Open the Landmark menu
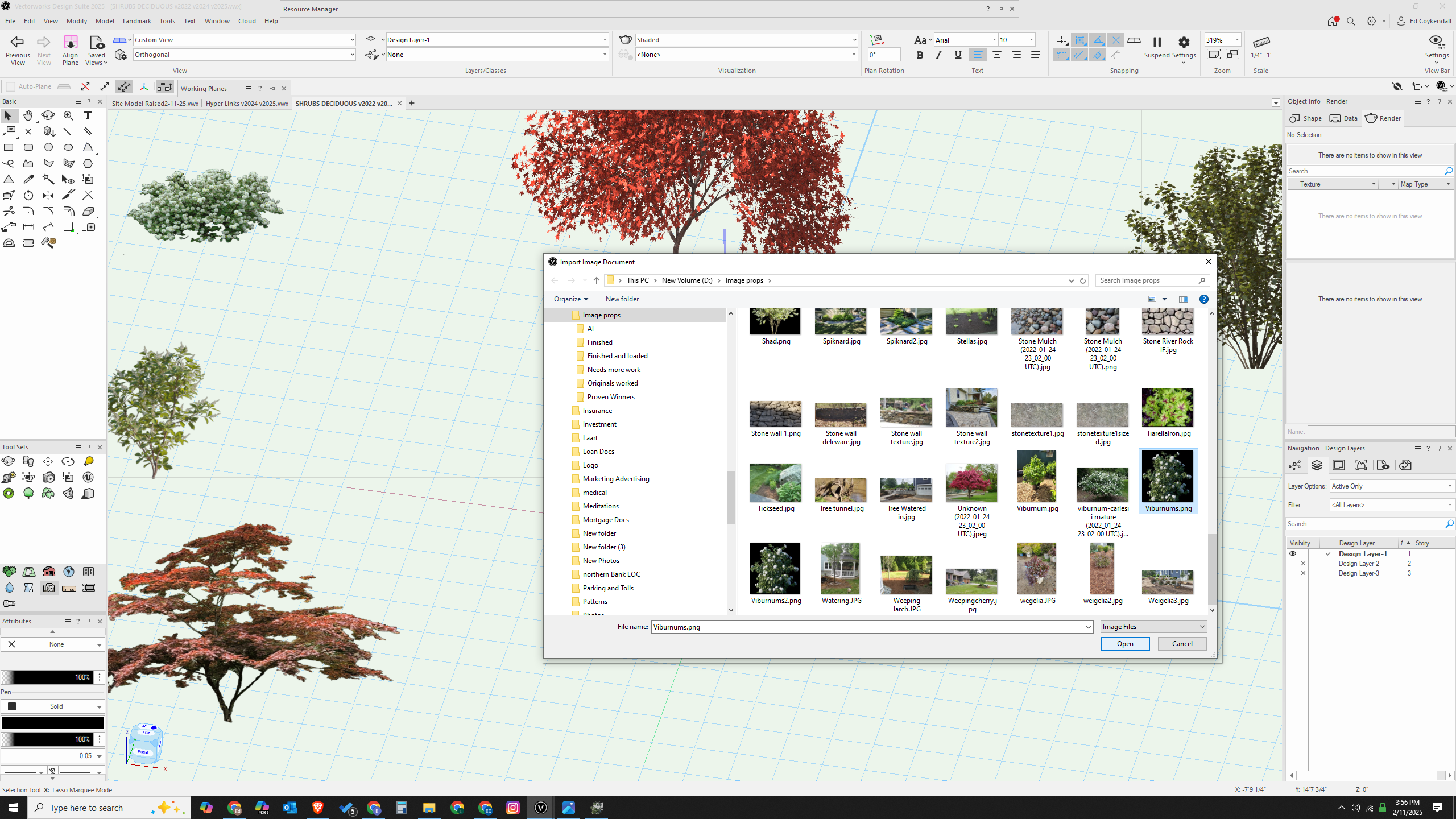 point(136,21)
